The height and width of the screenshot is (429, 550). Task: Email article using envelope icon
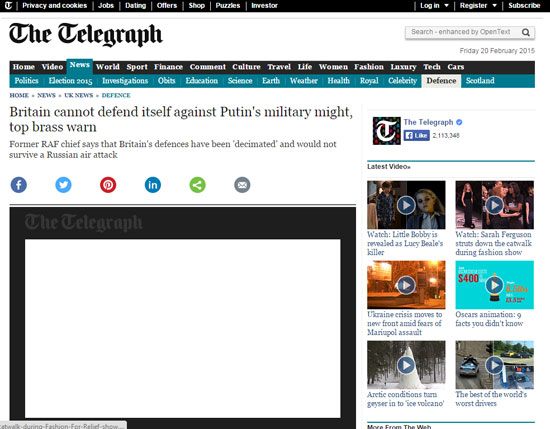(x=242, y=185)
